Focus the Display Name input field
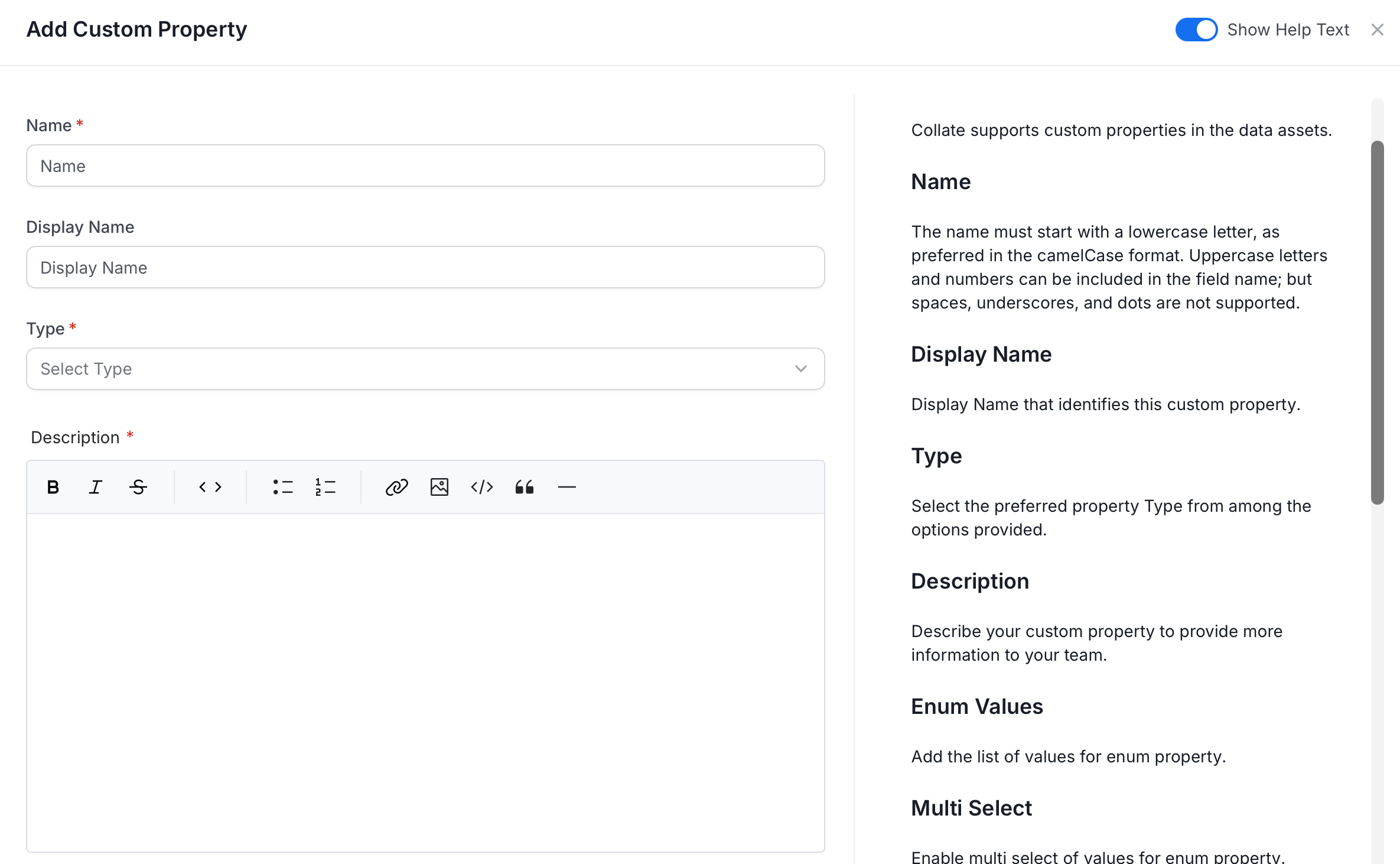The height and width of the screenshot is (864, 1400). 425,267
